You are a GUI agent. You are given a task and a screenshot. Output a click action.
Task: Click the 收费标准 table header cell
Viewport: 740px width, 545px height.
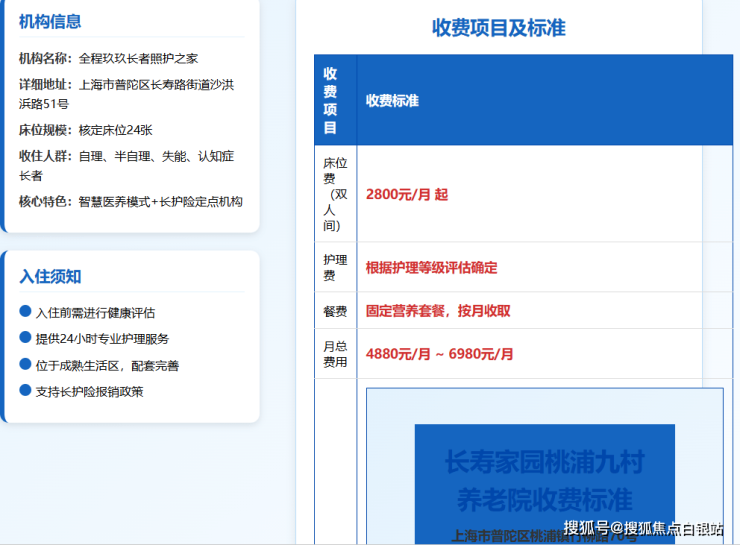pyautogui.click(x=545, y=100)
